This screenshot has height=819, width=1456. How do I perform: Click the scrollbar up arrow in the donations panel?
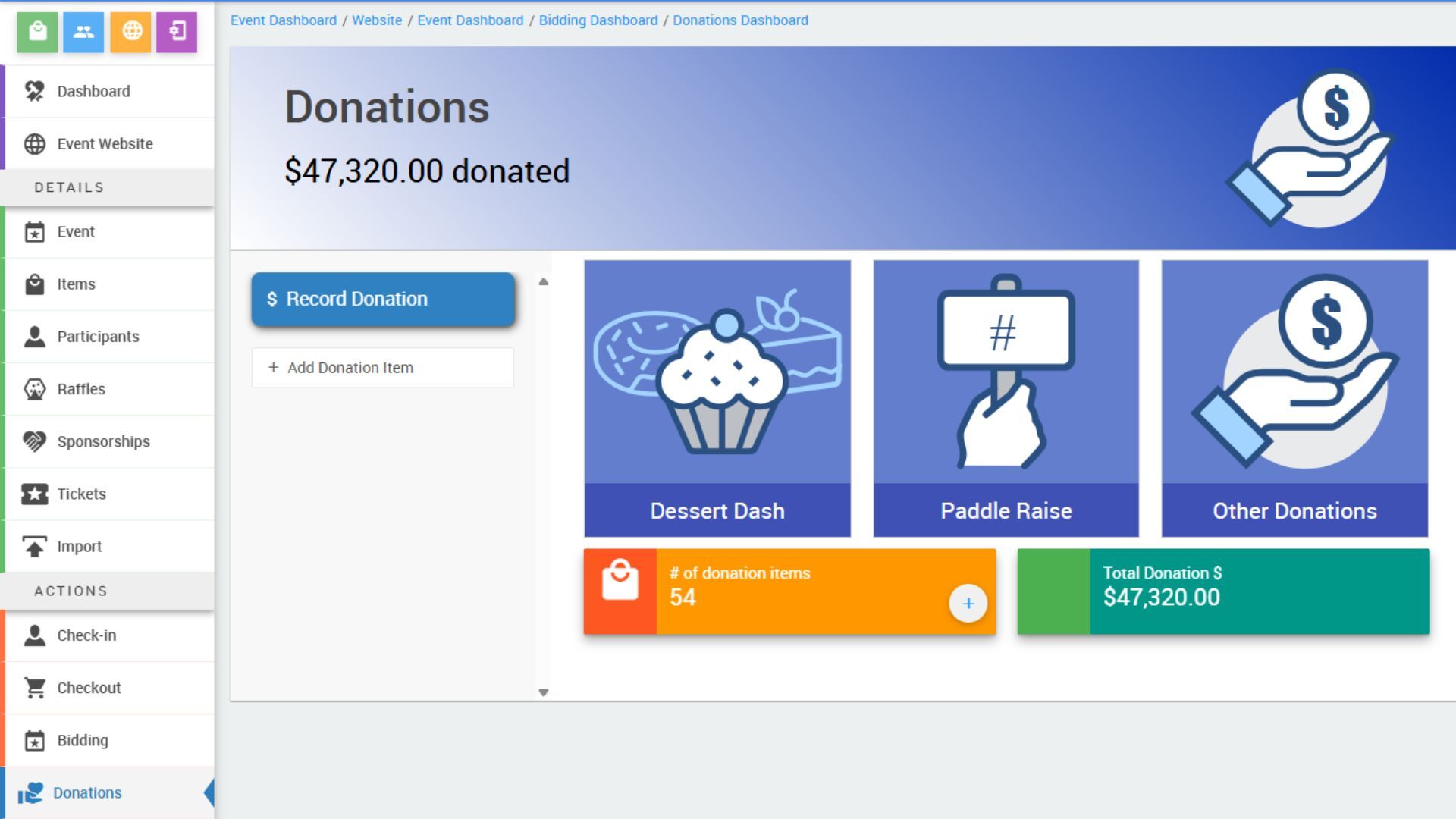[542, 281]
